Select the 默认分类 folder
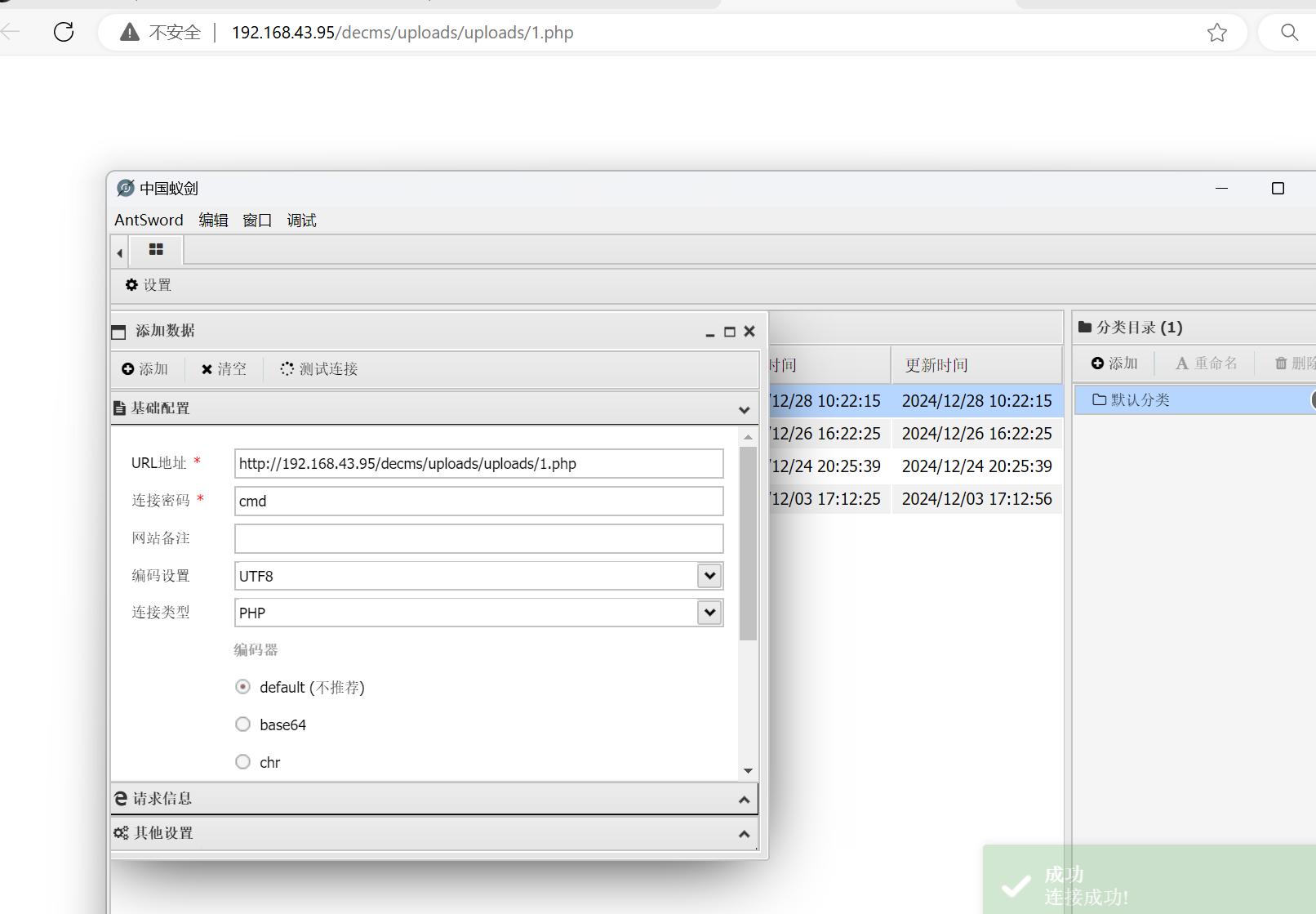The height and width of the screenshot is (914, 1316). coord(1195,399)
